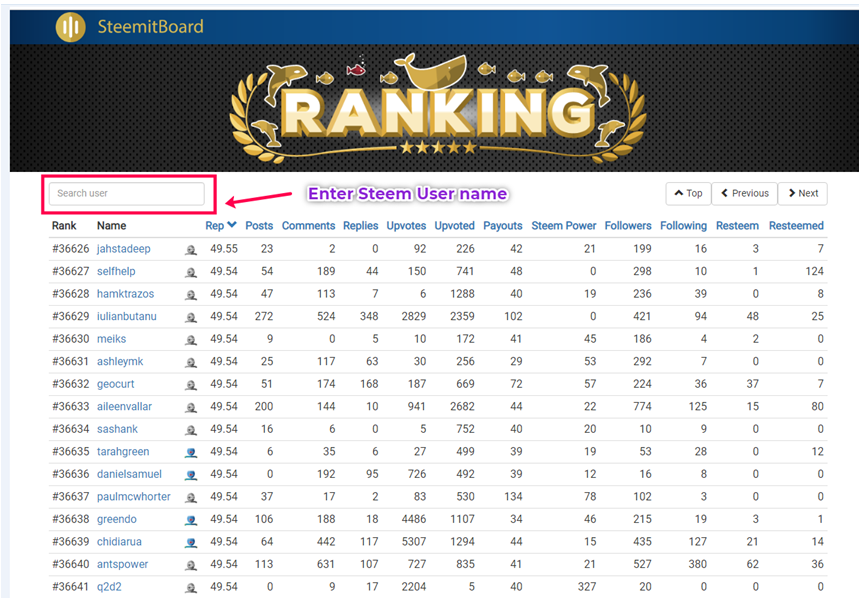Select rank number #36641
This screenshot has height=610, width=867.
pos(71,587)
